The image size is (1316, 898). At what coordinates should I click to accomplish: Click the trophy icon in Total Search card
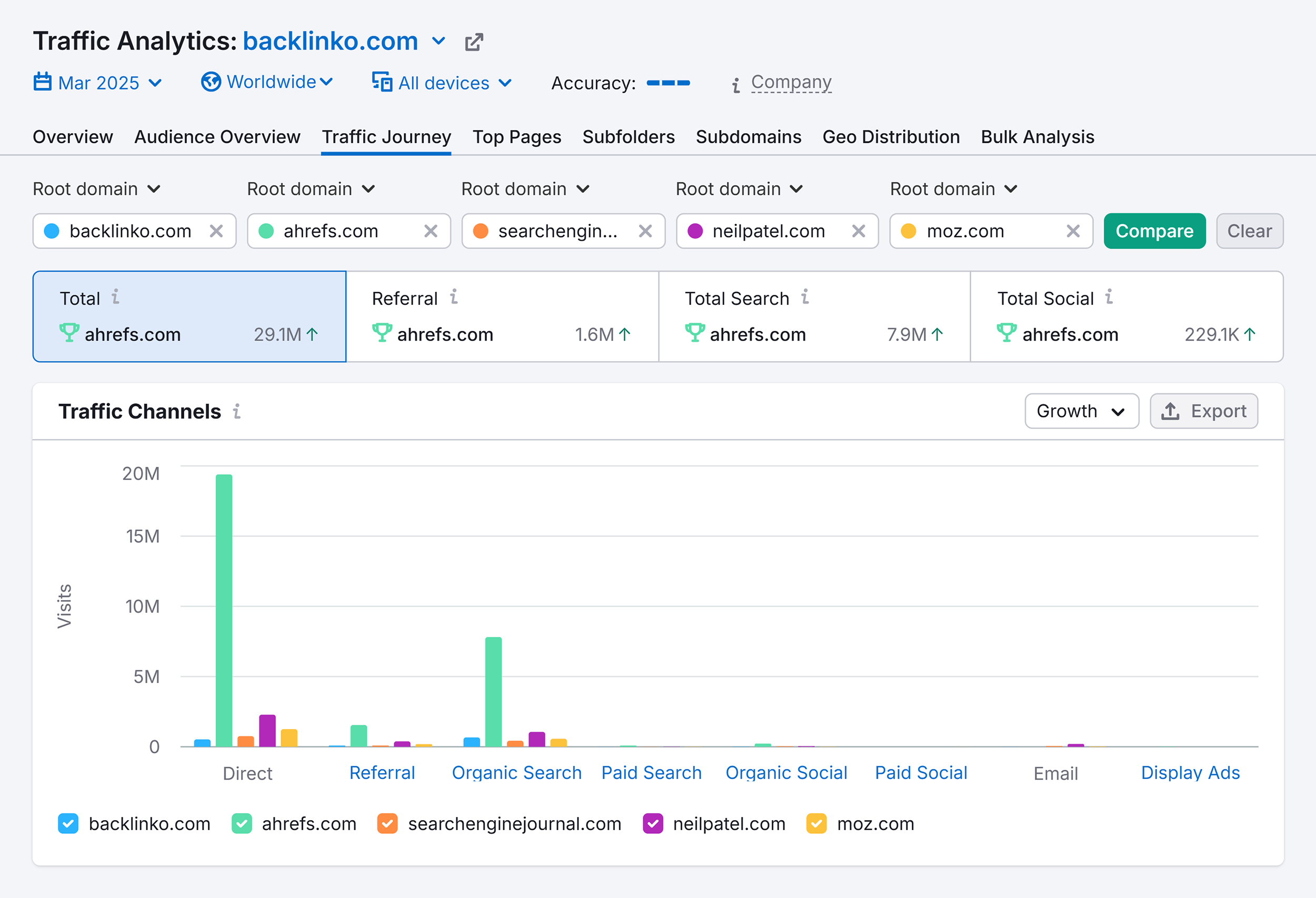click(695, 333)
